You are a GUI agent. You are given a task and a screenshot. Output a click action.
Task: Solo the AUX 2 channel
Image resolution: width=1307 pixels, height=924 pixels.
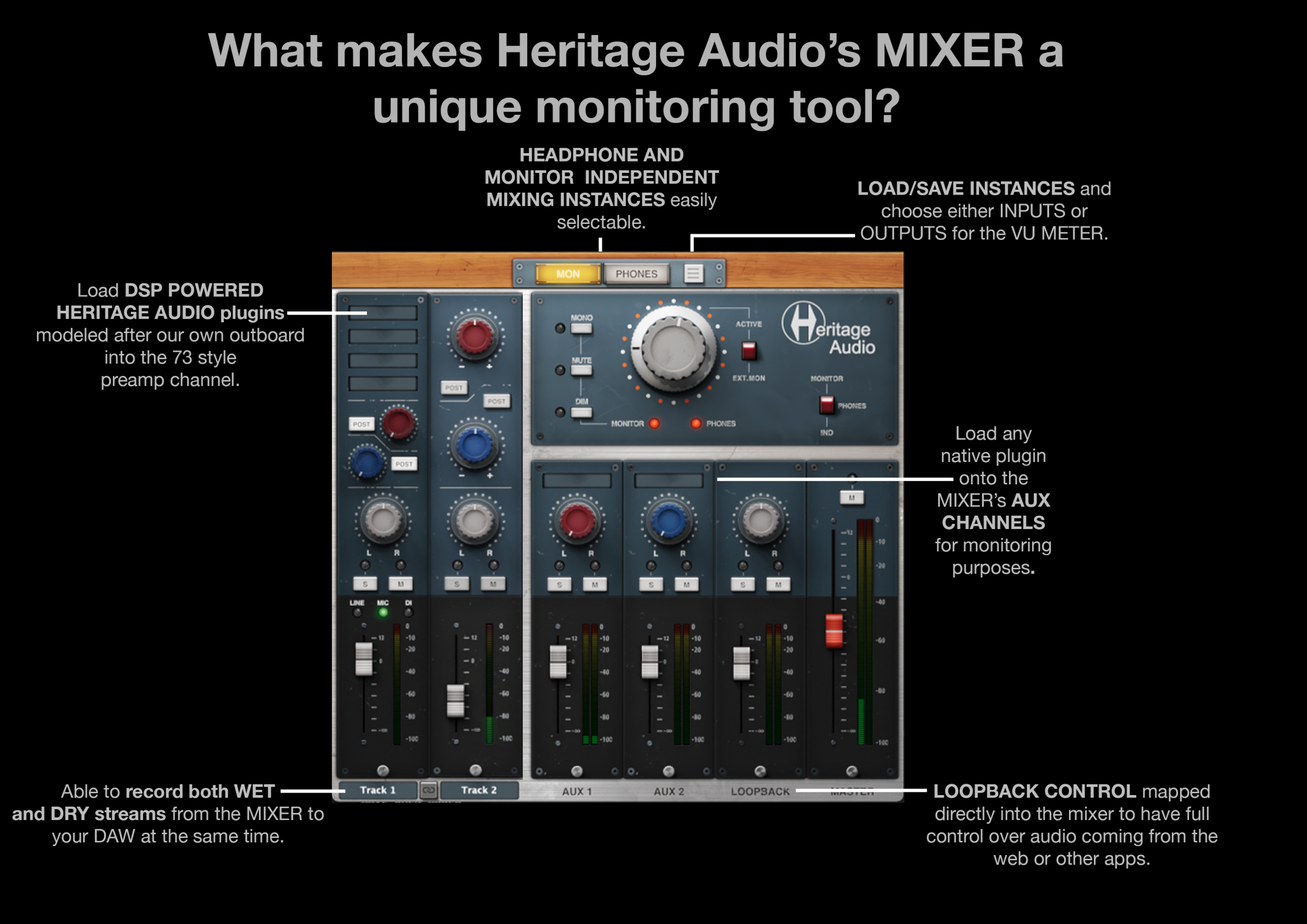coord(651,585)
